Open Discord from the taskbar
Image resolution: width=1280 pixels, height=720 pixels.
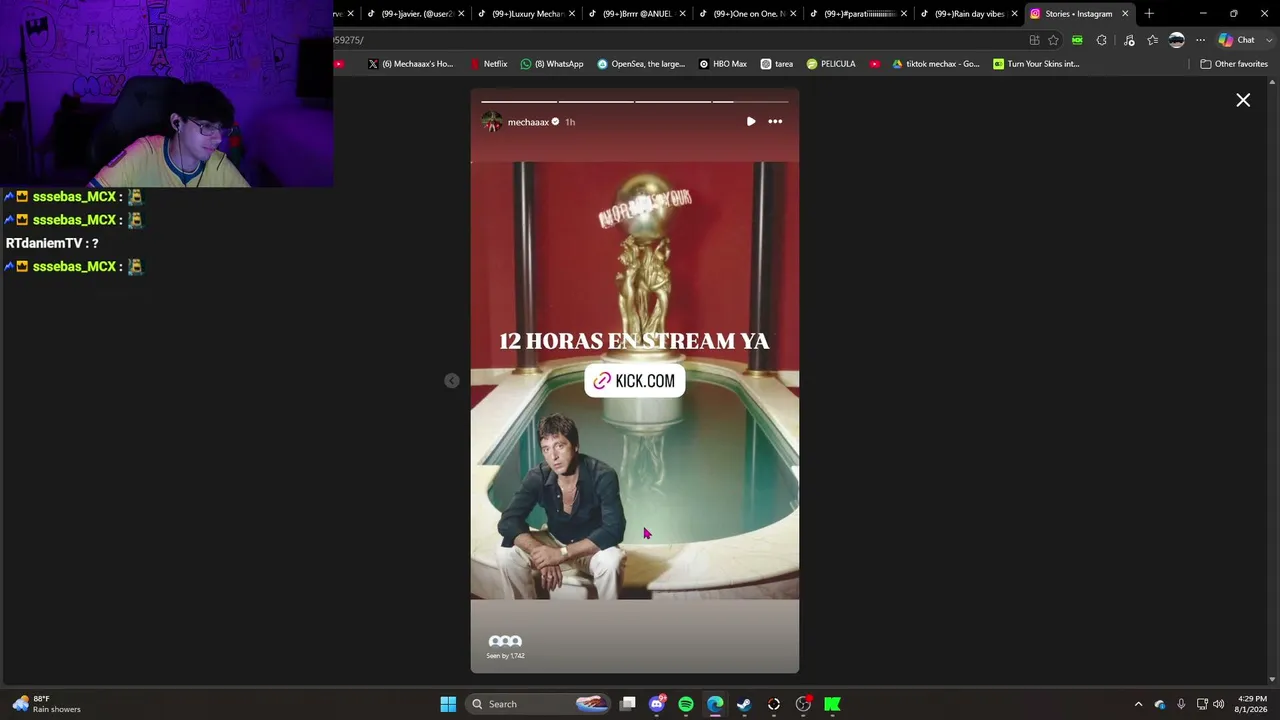click(657, 704)
